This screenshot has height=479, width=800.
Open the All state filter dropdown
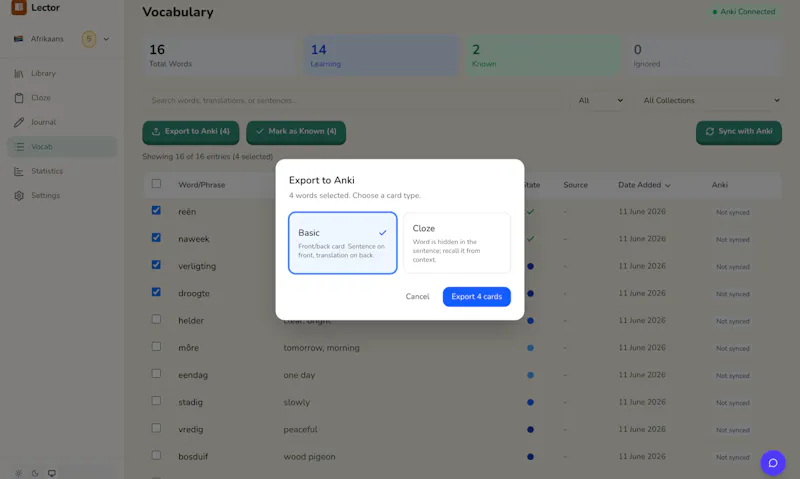tap(601, 100)
